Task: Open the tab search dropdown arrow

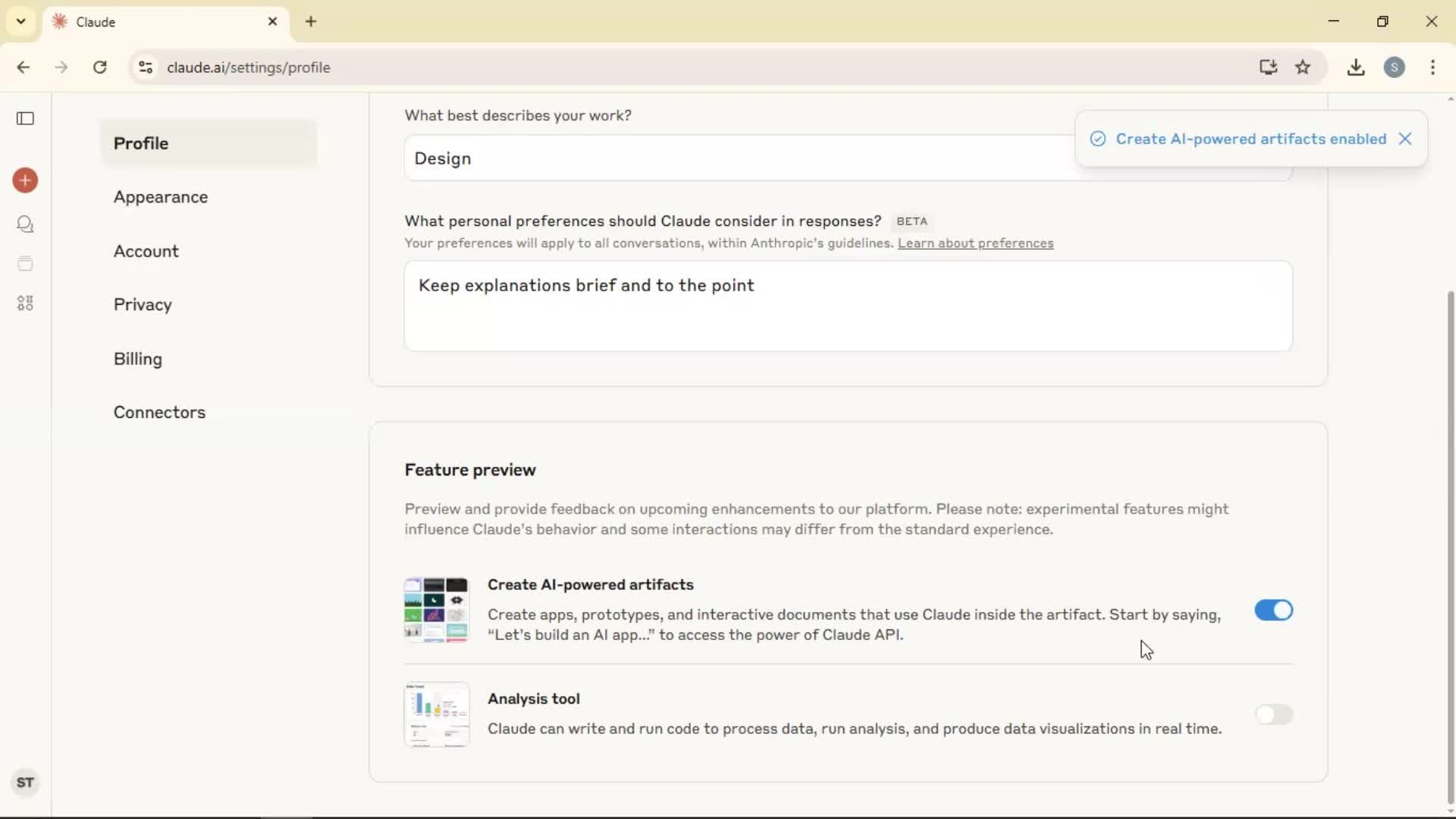Action: pos(21,21)
